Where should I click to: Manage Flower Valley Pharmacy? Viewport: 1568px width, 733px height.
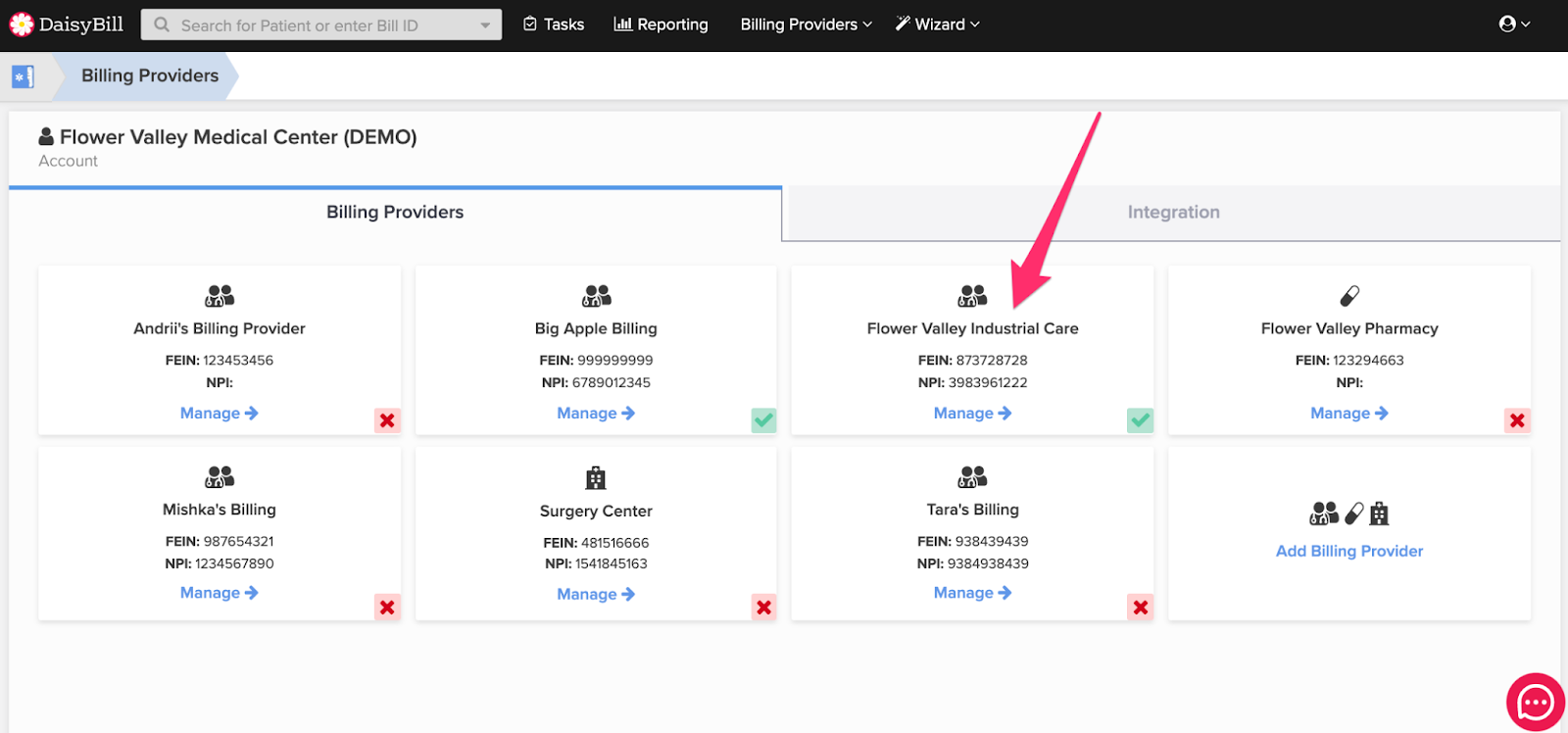[x=1349, y=414]
